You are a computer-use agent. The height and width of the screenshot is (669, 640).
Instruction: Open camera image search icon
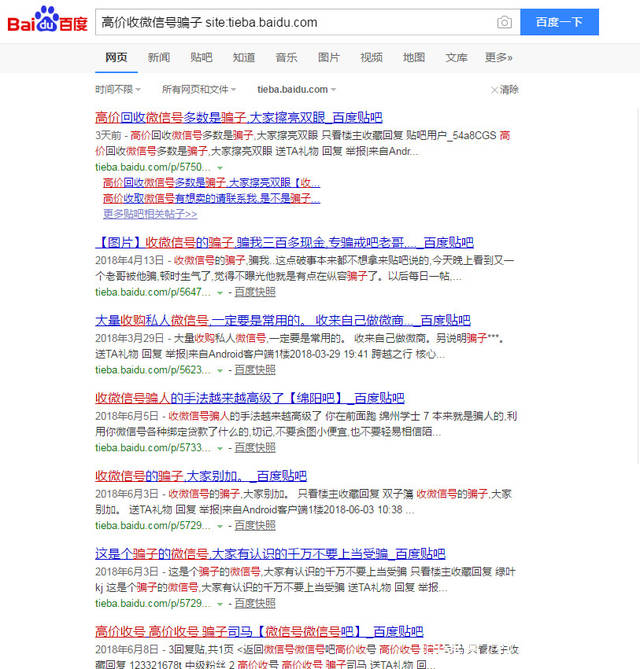tap(504, 22)
